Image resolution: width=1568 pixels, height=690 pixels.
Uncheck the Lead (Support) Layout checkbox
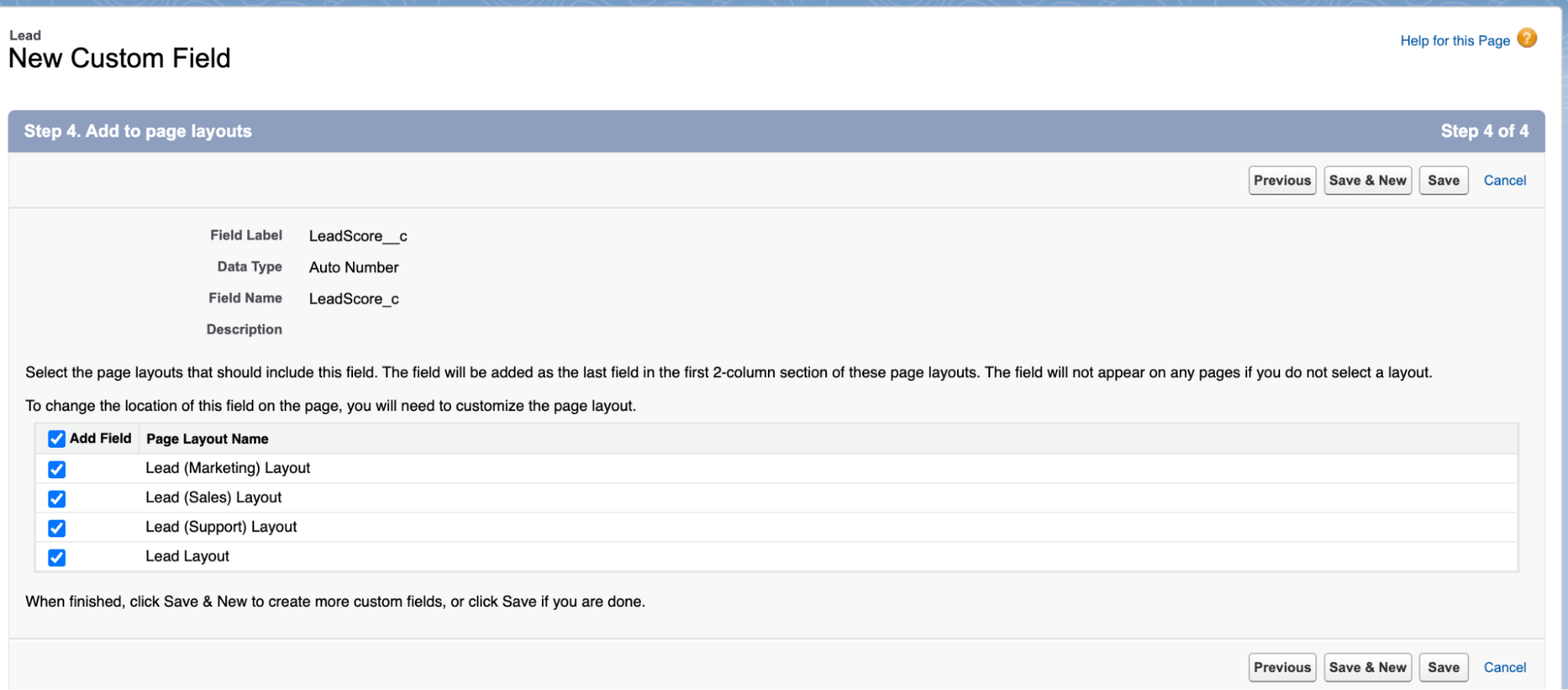coord(56,528)
